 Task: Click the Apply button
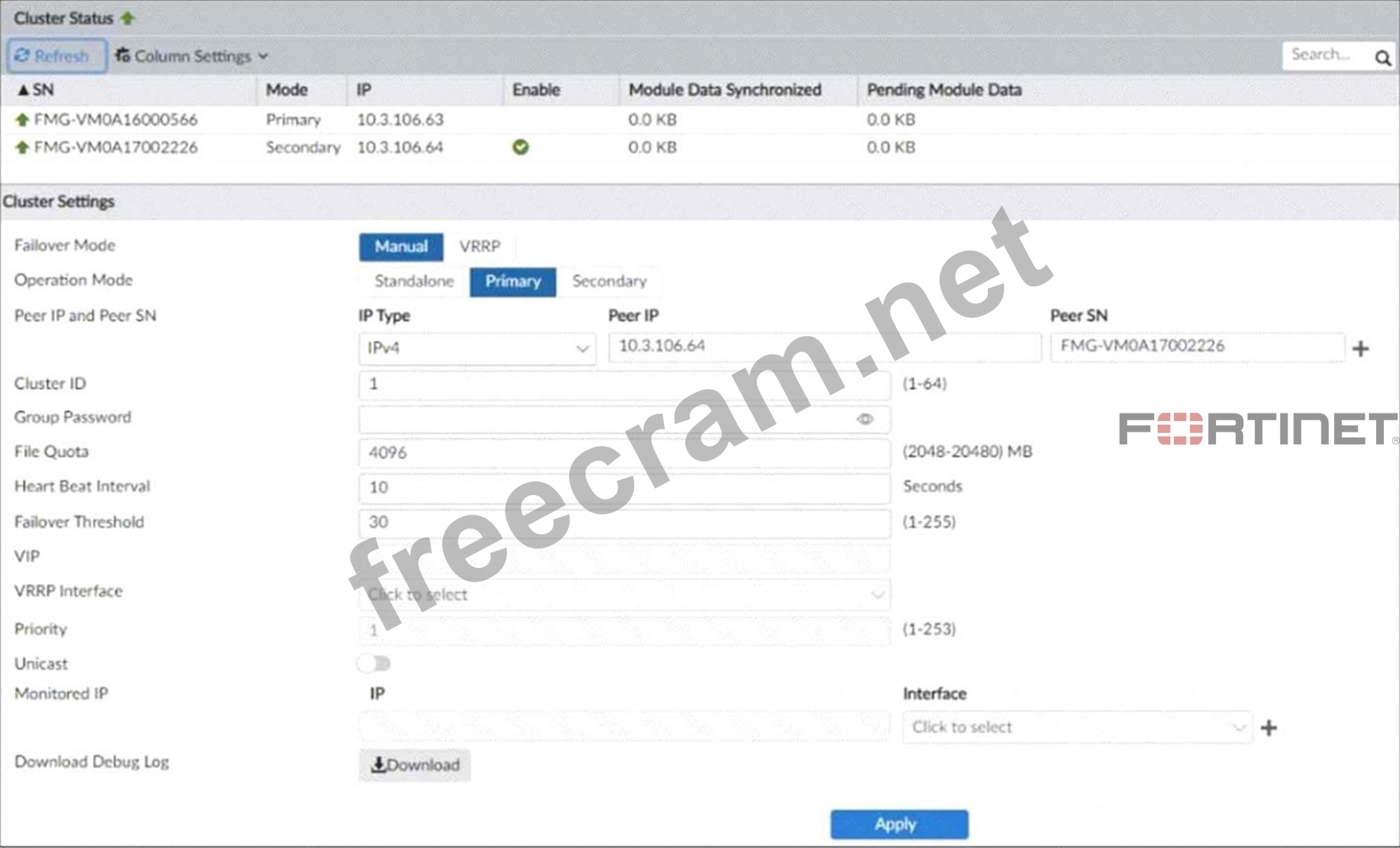pyautogui.click(x=899, y=824)
